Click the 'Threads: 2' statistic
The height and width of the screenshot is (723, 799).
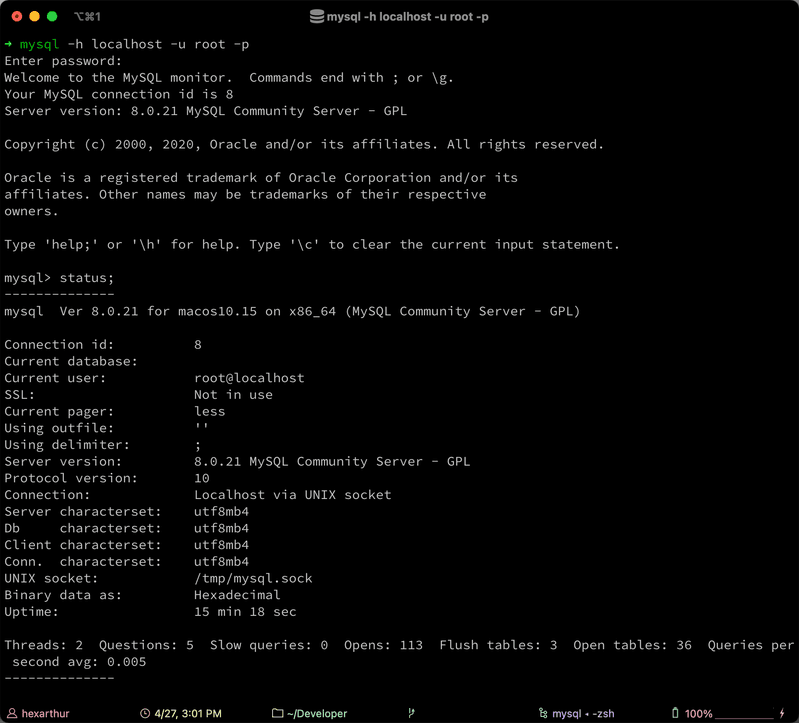(43, 646)
